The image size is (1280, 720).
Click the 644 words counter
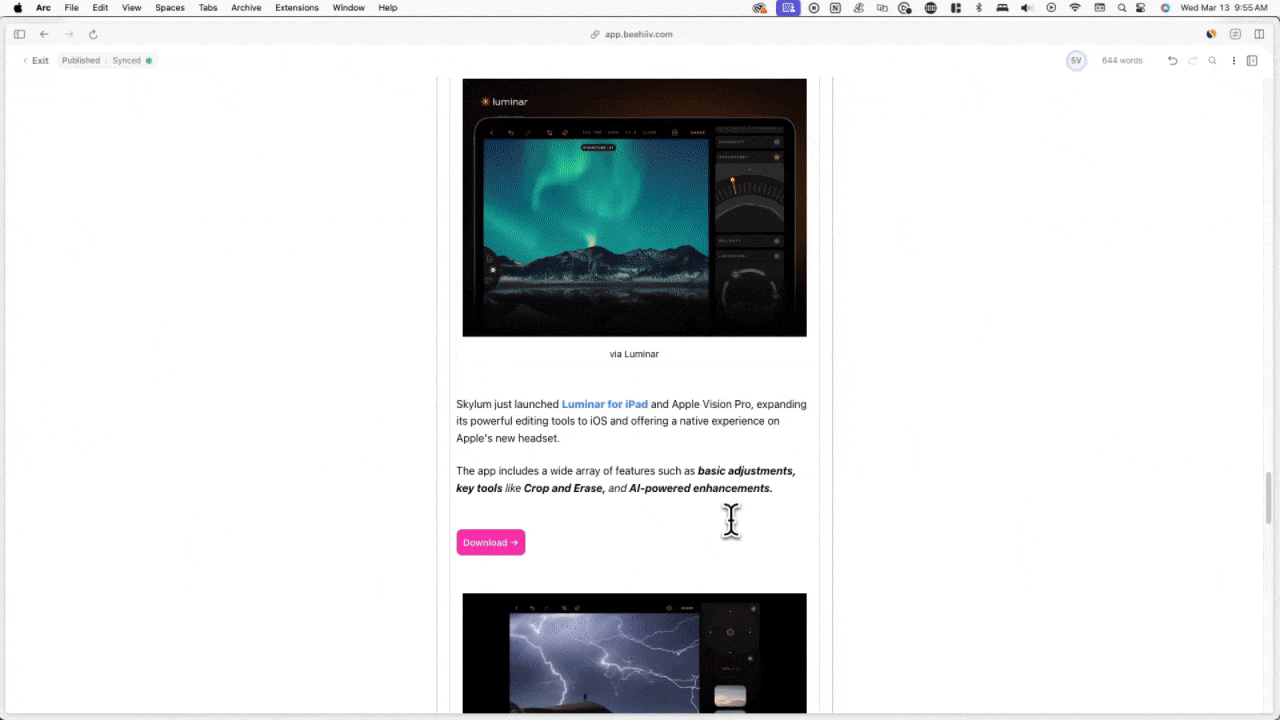pos(1122,61)
